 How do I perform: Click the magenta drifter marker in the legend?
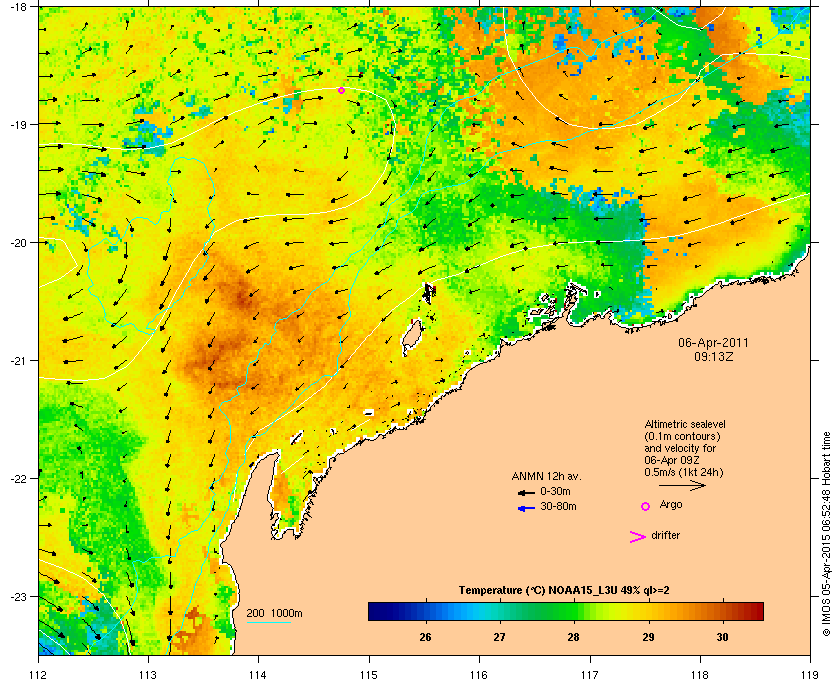click(x=638, y=537)
